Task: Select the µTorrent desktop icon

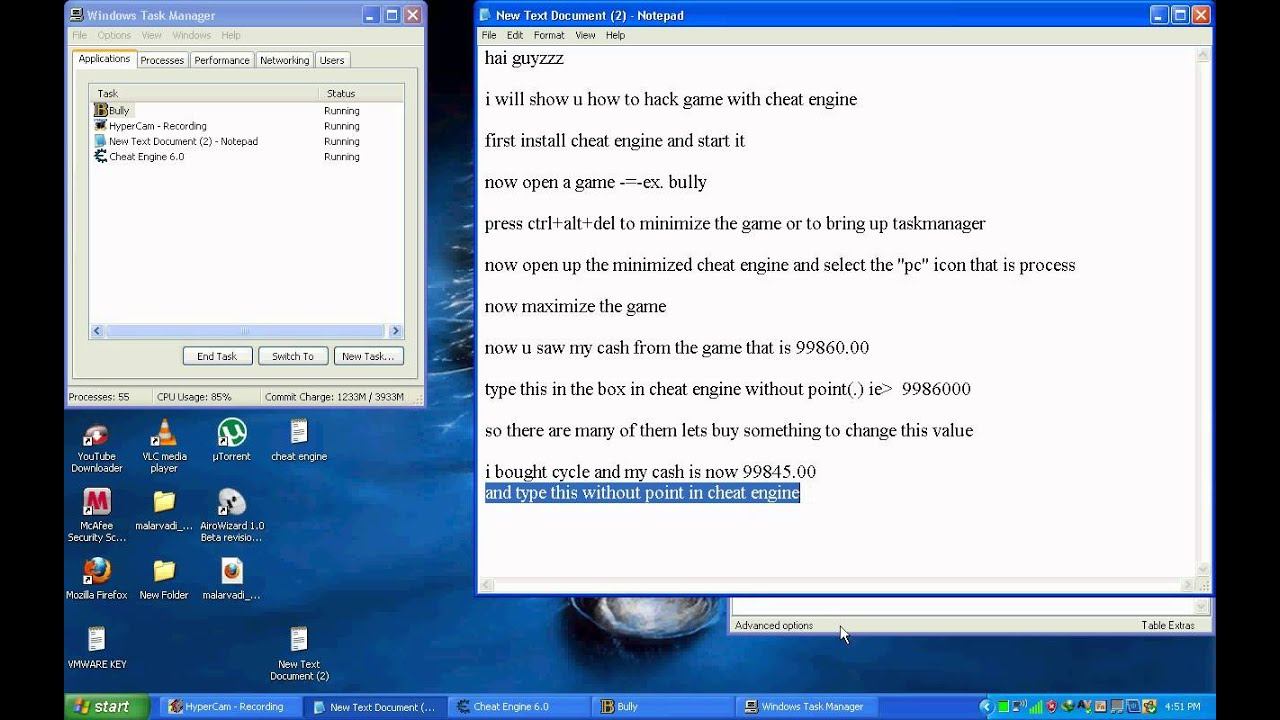Action: coord(232,434)
